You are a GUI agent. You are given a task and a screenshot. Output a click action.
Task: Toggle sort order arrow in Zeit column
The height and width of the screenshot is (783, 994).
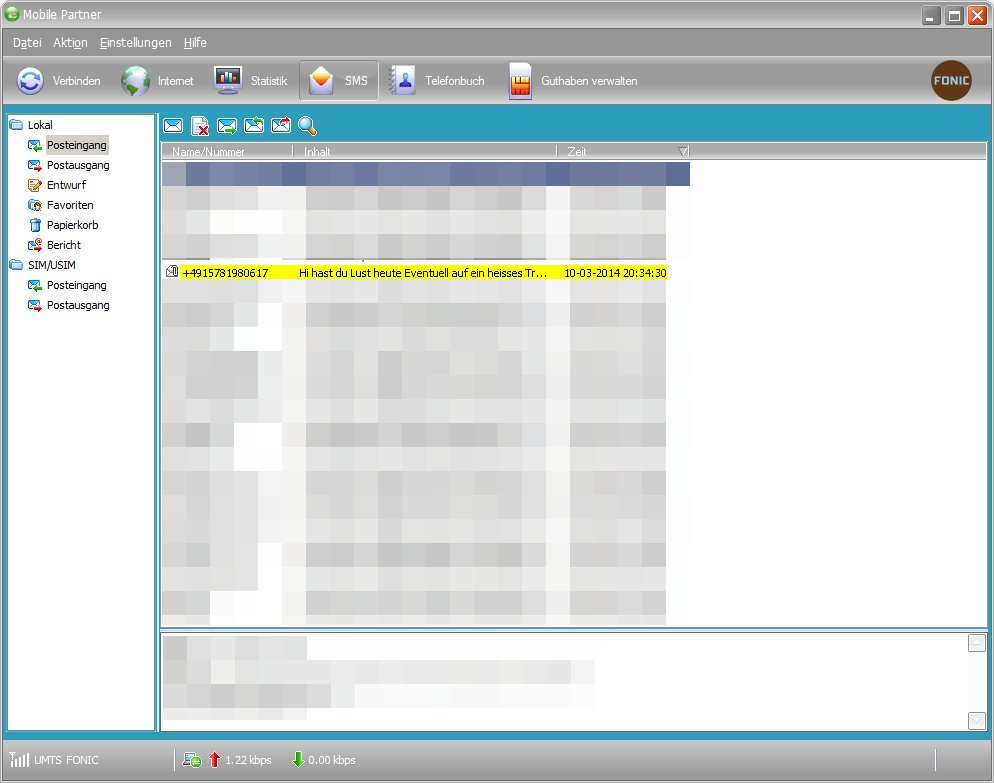(x=683, y=152)
